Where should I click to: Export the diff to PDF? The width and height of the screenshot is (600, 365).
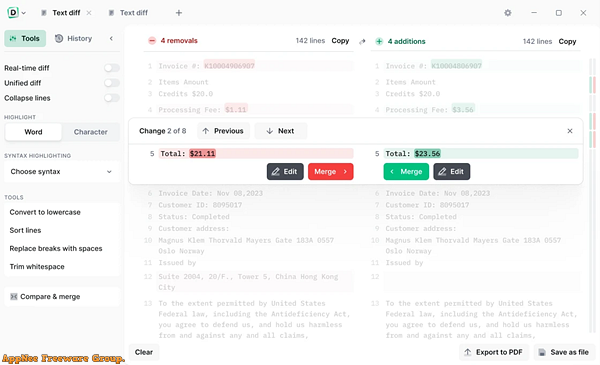click(x=494, y=352)
